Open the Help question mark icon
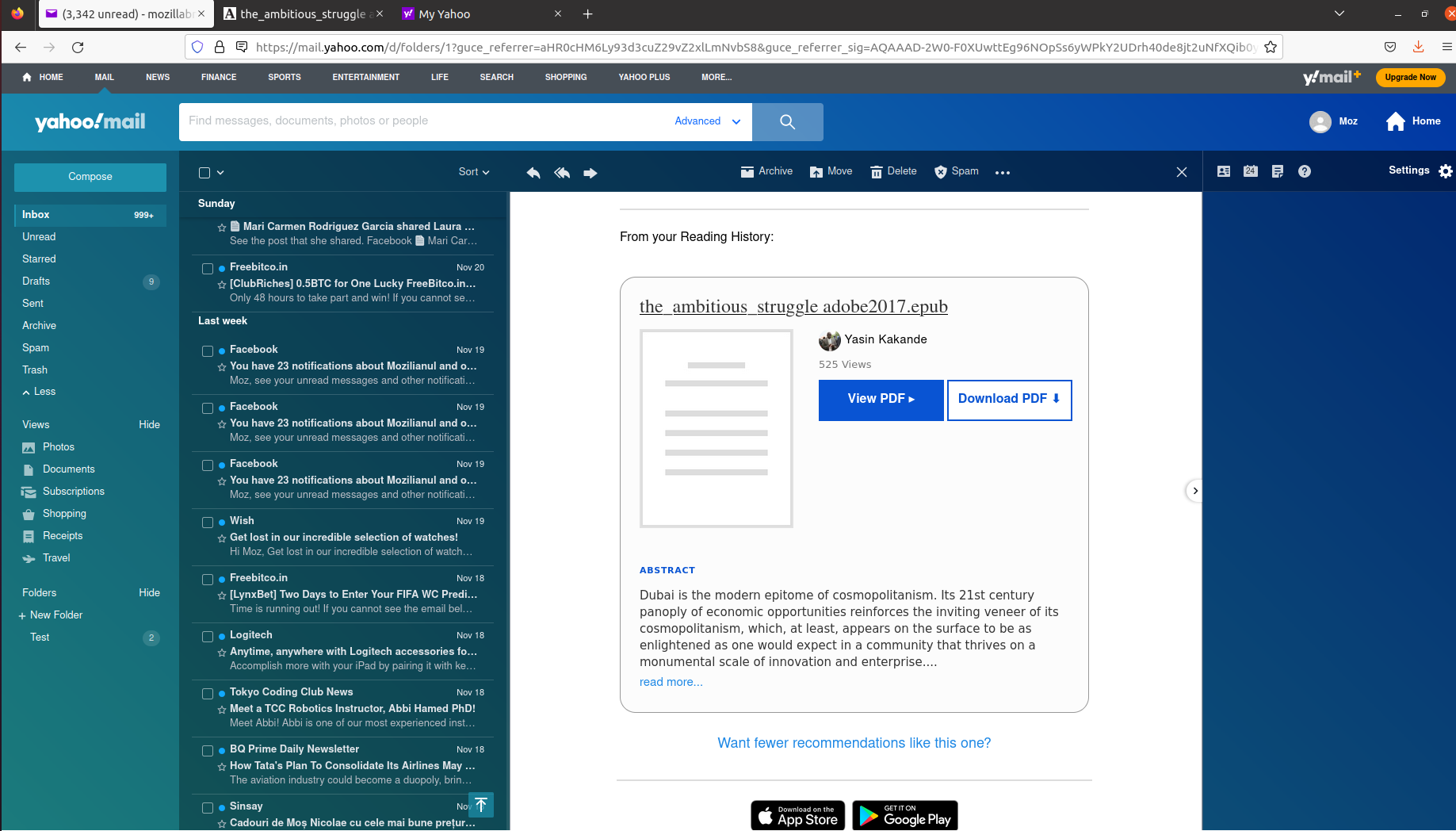1456x831 pixels. (x=1305, y=170)
